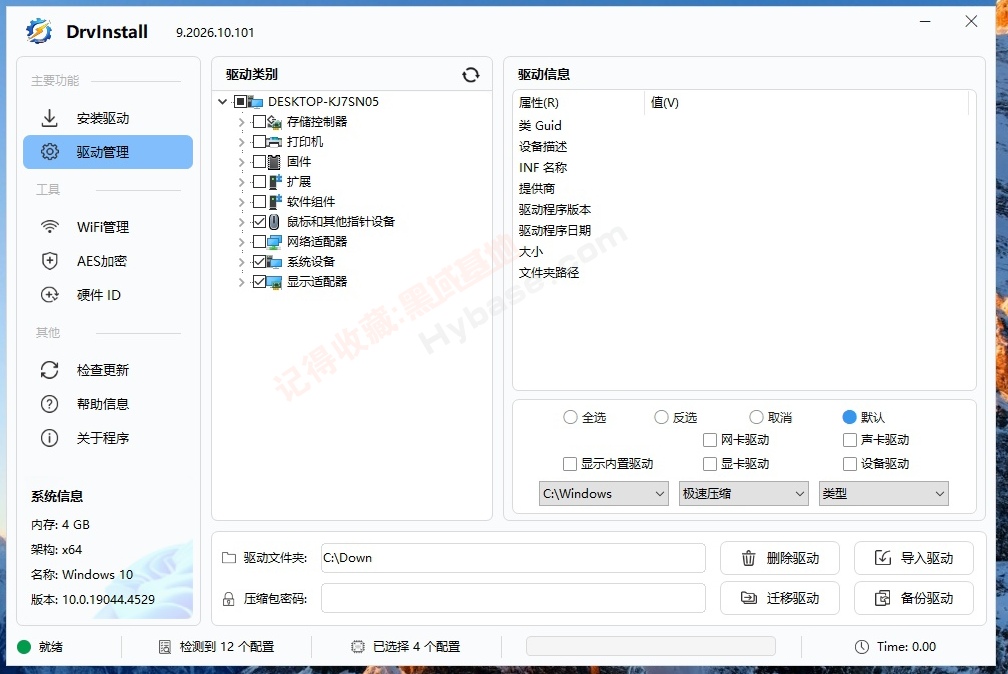Click the 压缩包密码 input field
The image size is (1008, 674).
point(513,598)
